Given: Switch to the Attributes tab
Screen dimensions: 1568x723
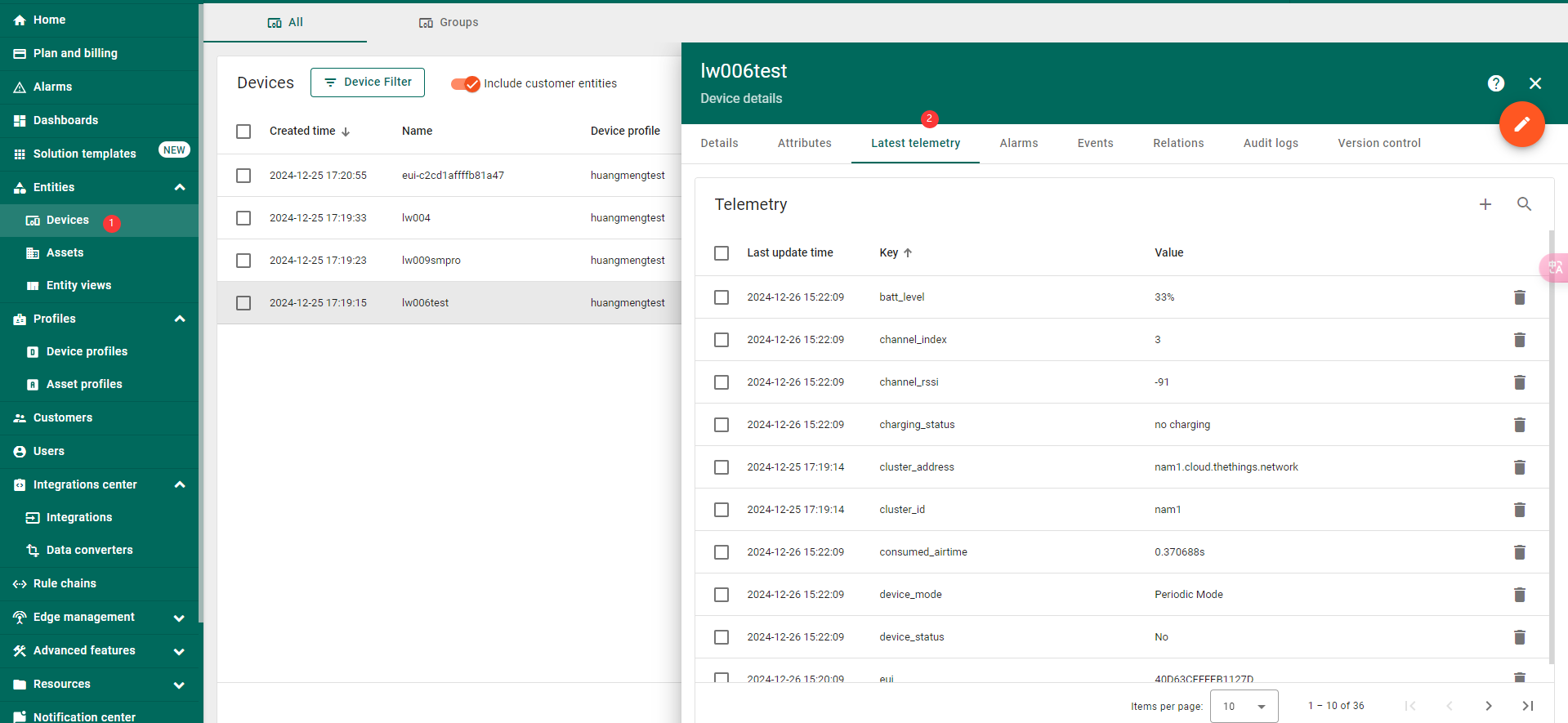Looking at the screenshot, I should pos(805,143).
